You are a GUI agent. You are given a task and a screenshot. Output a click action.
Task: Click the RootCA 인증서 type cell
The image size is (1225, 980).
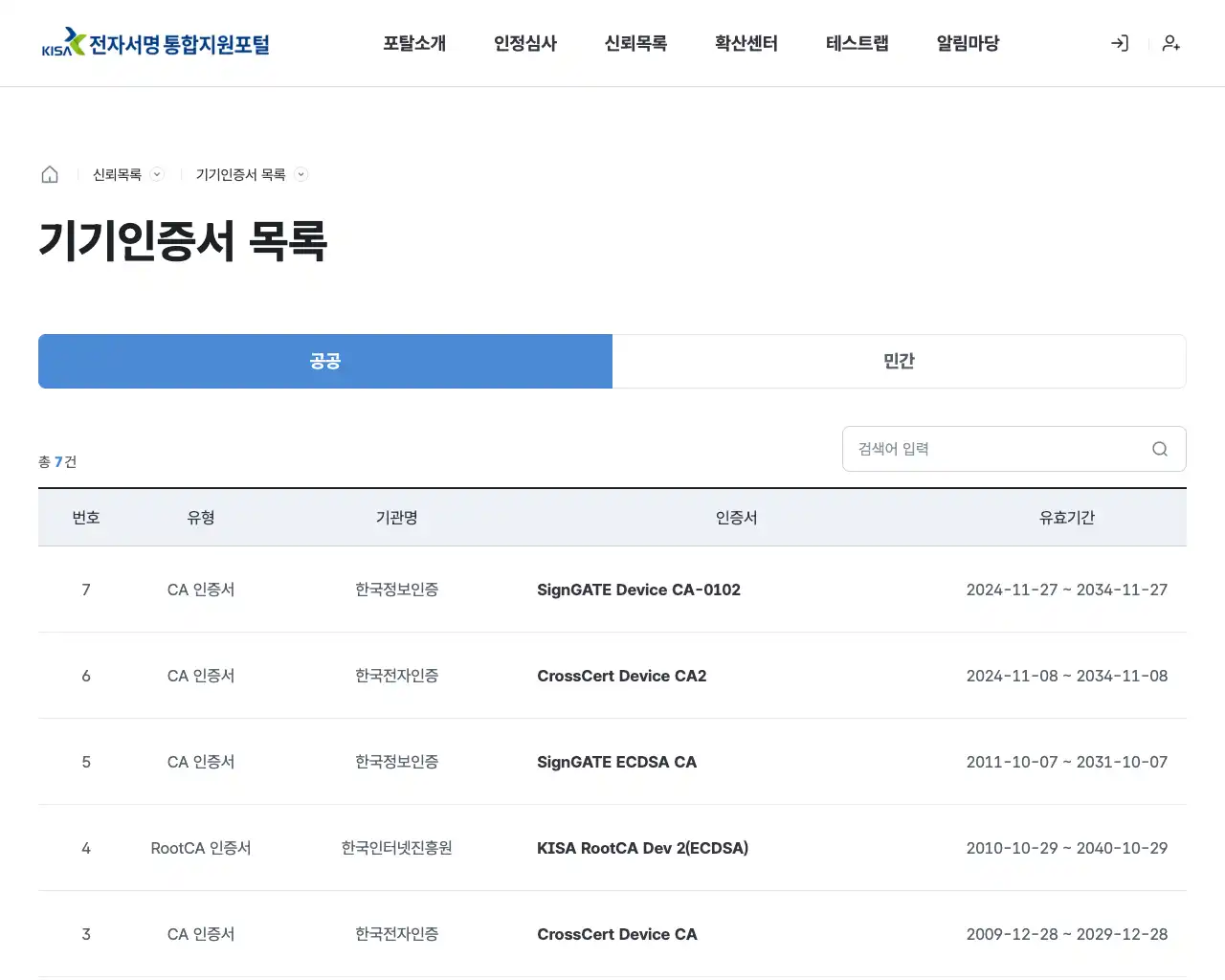click(201, 848)
